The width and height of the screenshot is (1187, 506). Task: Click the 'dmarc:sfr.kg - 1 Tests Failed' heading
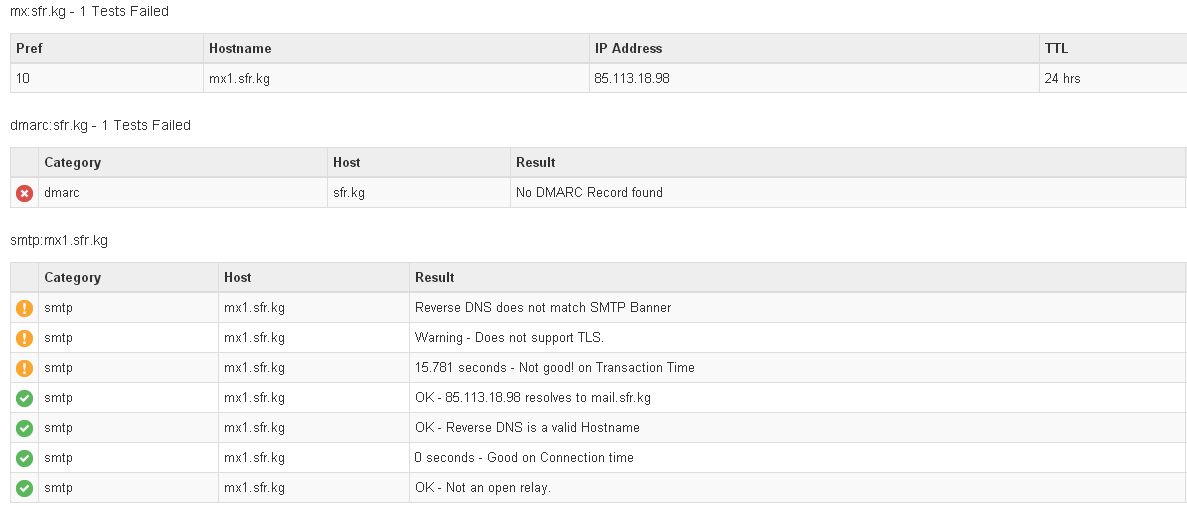pos(100,125)
